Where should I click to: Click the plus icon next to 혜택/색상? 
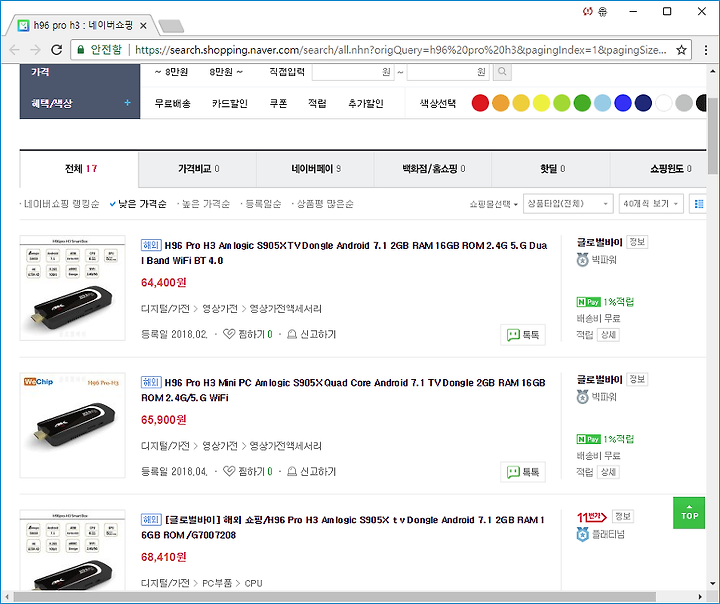click(127, 103)
